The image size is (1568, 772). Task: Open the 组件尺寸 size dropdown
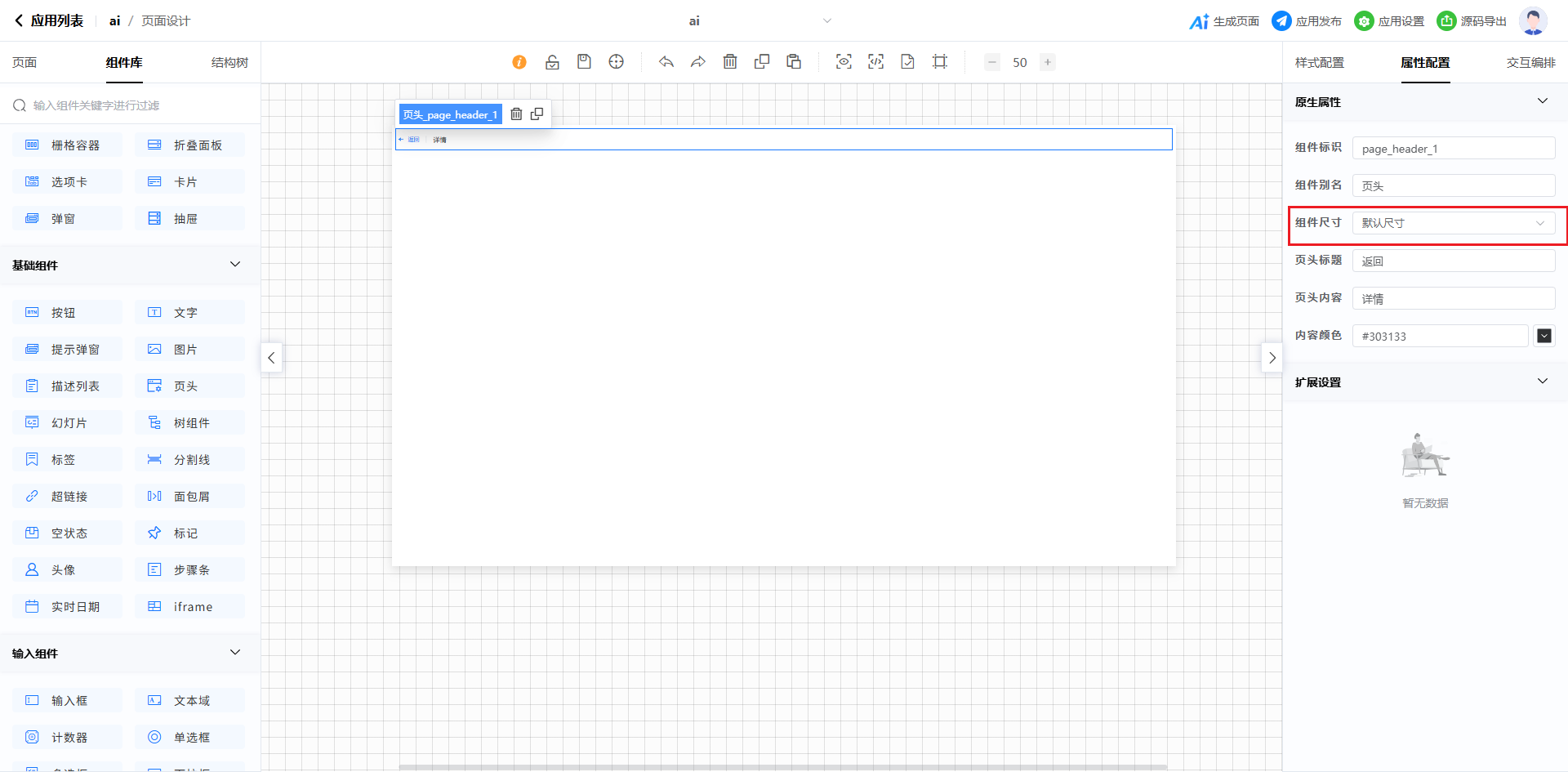point(1453,223)
